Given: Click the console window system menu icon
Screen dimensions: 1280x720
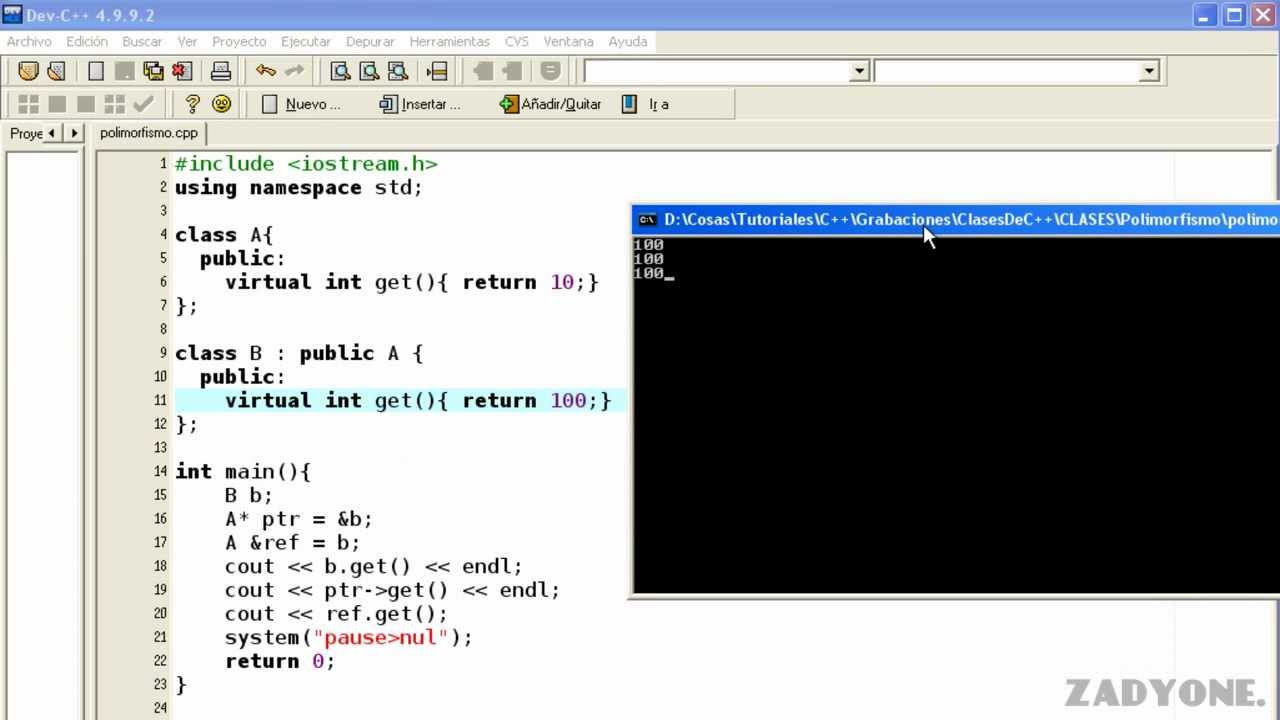Looking at the screenshot, I should pos(647,220).
